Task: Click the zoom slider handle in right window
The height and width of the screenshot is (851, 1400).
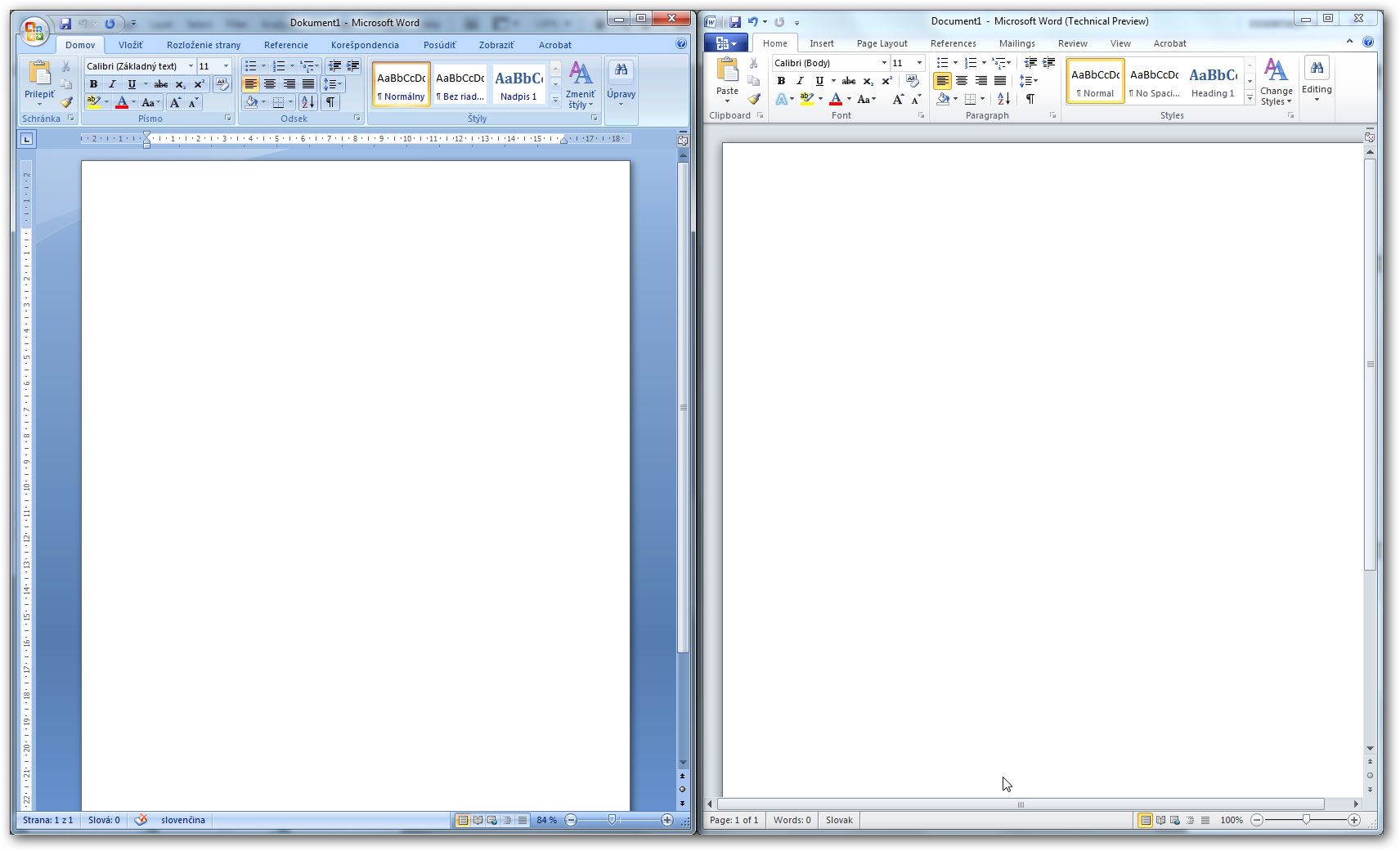Action: point(1306,820)
